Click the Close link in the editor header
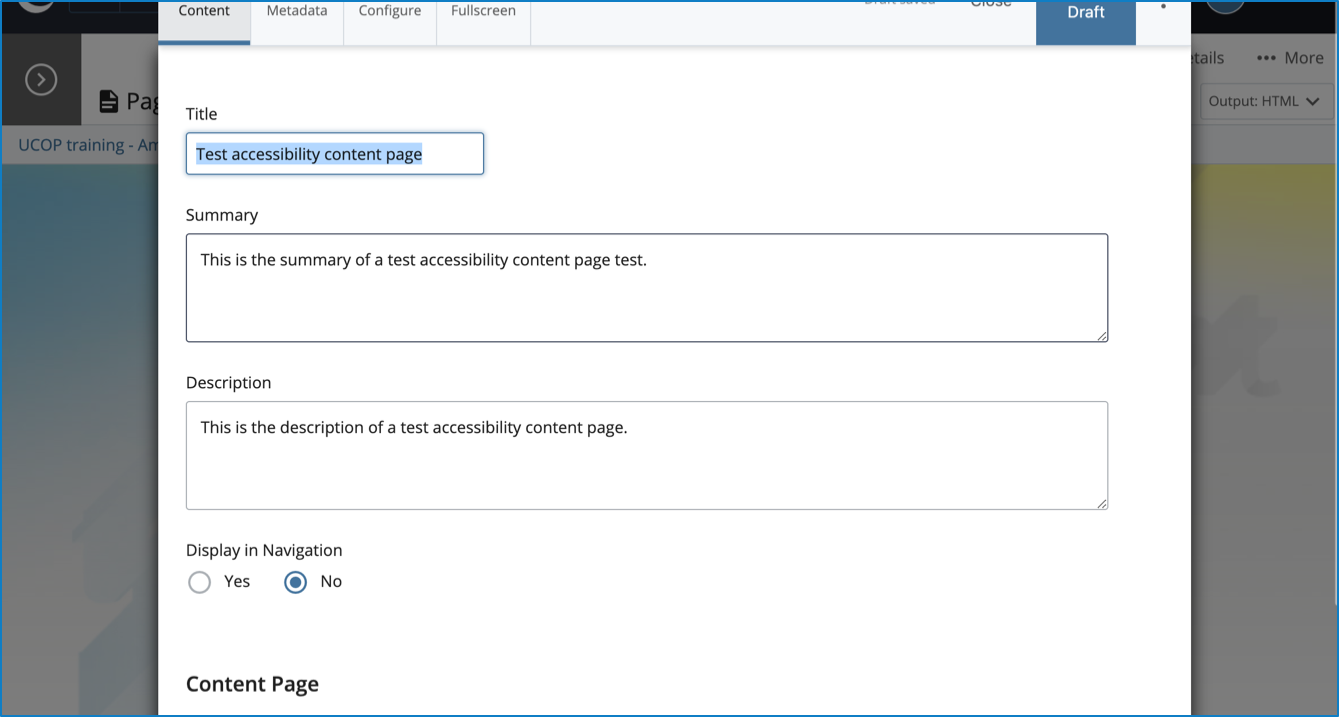The width and height of the screenshot is (1339, 717). click(x=991, y=4)
